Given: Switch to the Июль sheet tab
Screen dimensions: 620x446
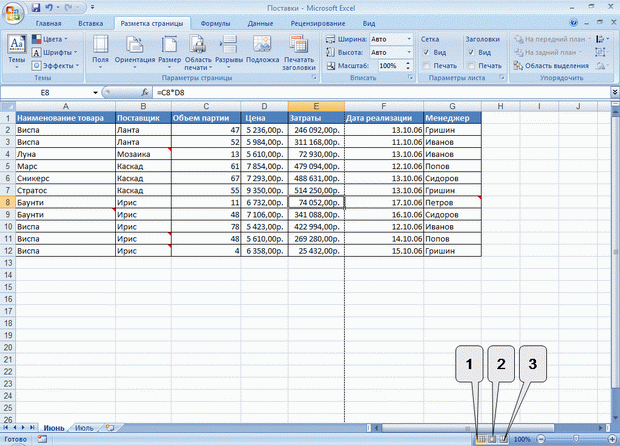Looking at the screenshot, I should point(84,428).
